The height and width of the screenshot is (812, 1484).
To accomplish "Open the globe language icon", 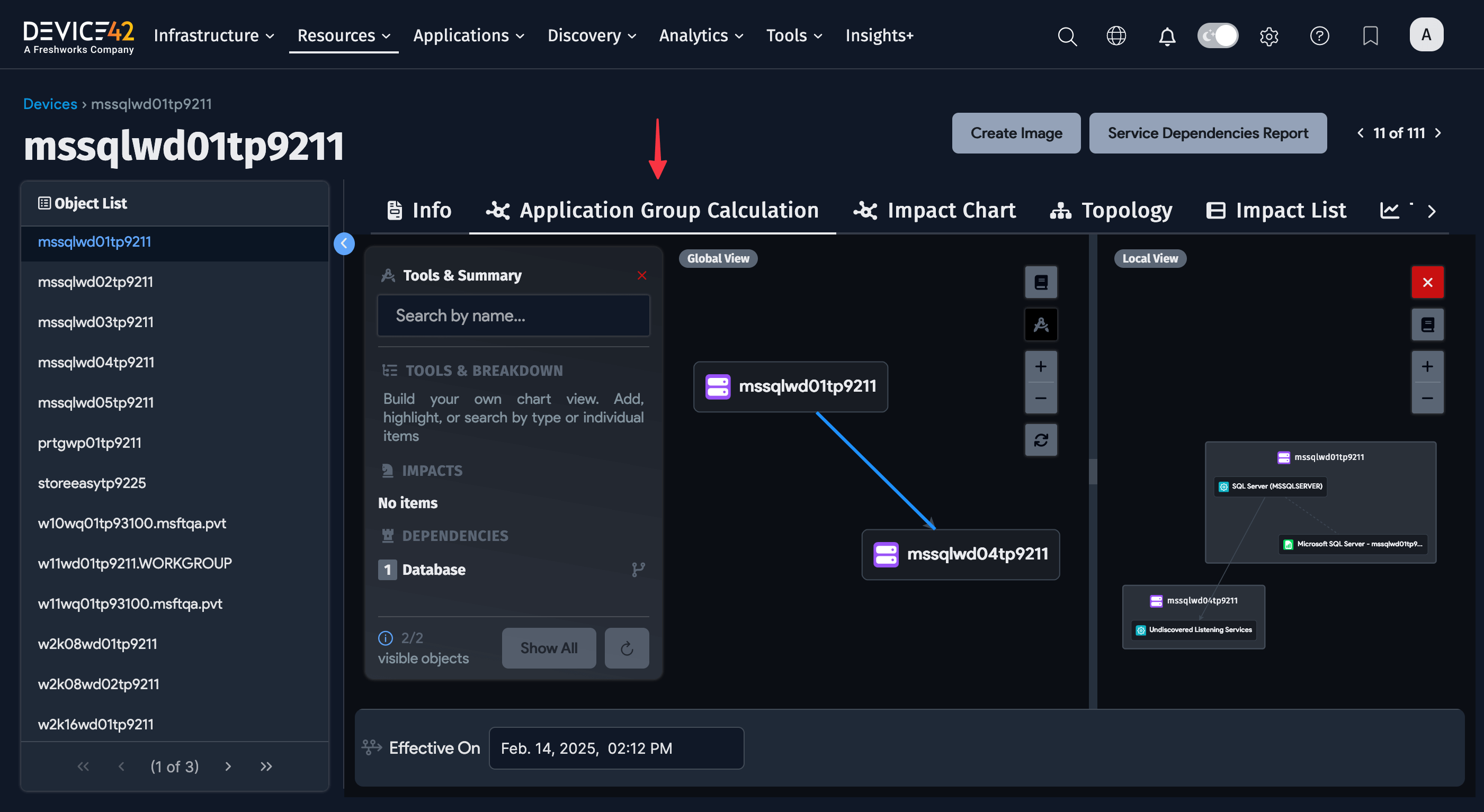I will [1116, 35].
